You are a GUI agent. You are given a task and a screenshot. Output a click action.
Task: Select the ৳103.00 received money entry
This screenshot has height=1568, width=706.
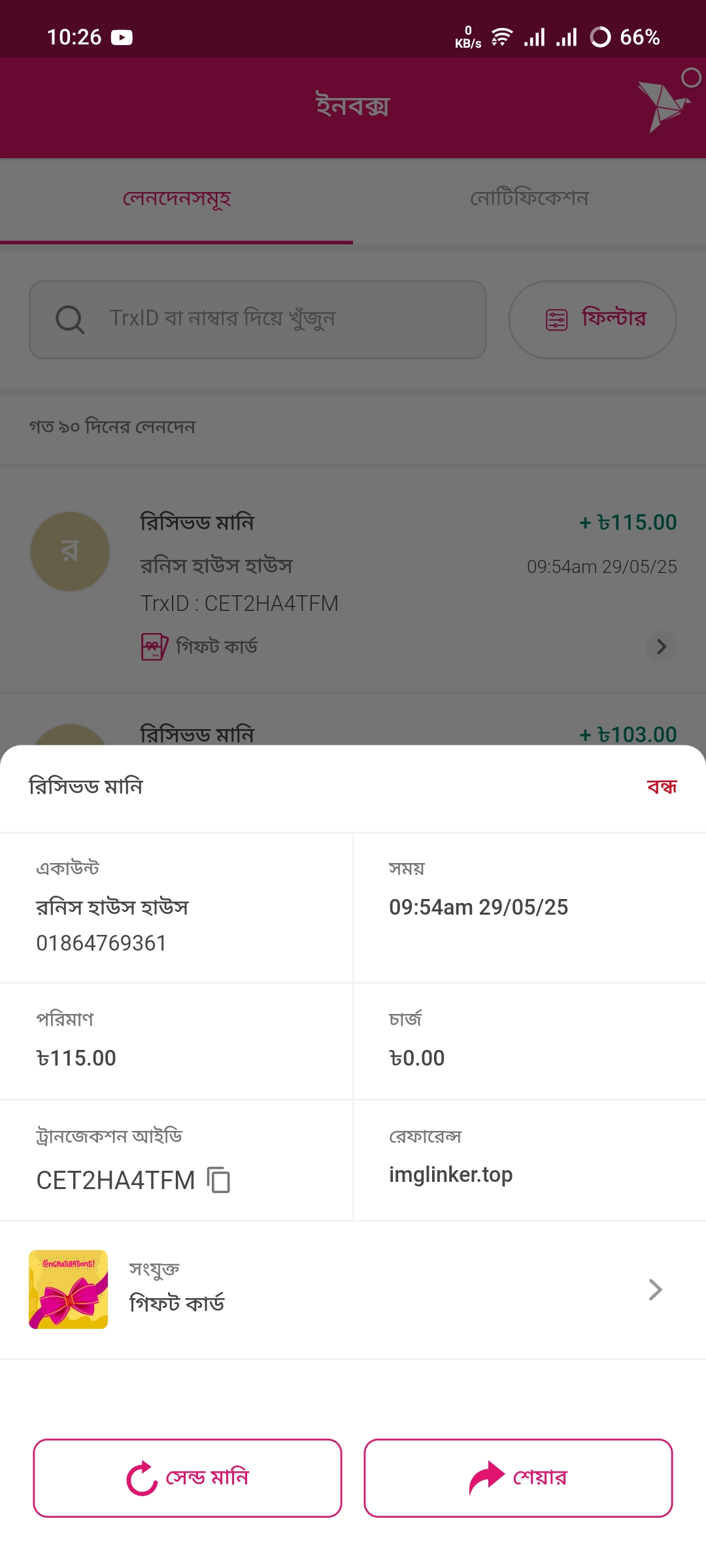353,733
